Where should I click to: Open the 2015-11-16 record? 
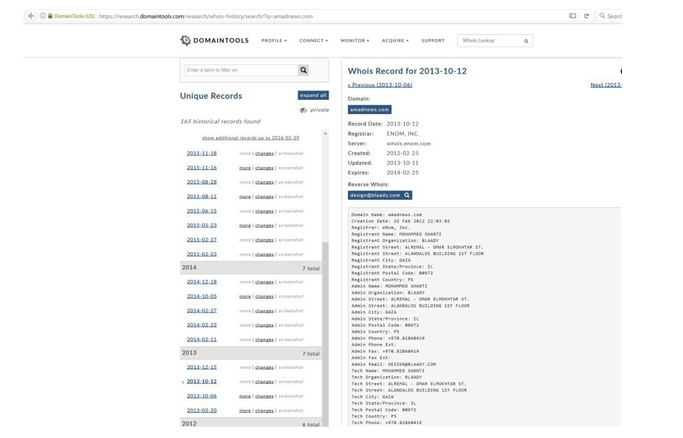202,168
